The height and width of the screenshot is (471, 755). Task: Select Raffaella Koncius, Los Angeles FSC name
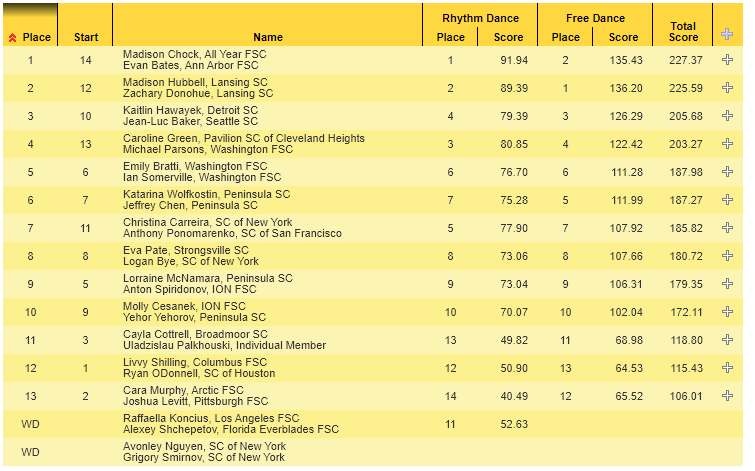(211, 418)
